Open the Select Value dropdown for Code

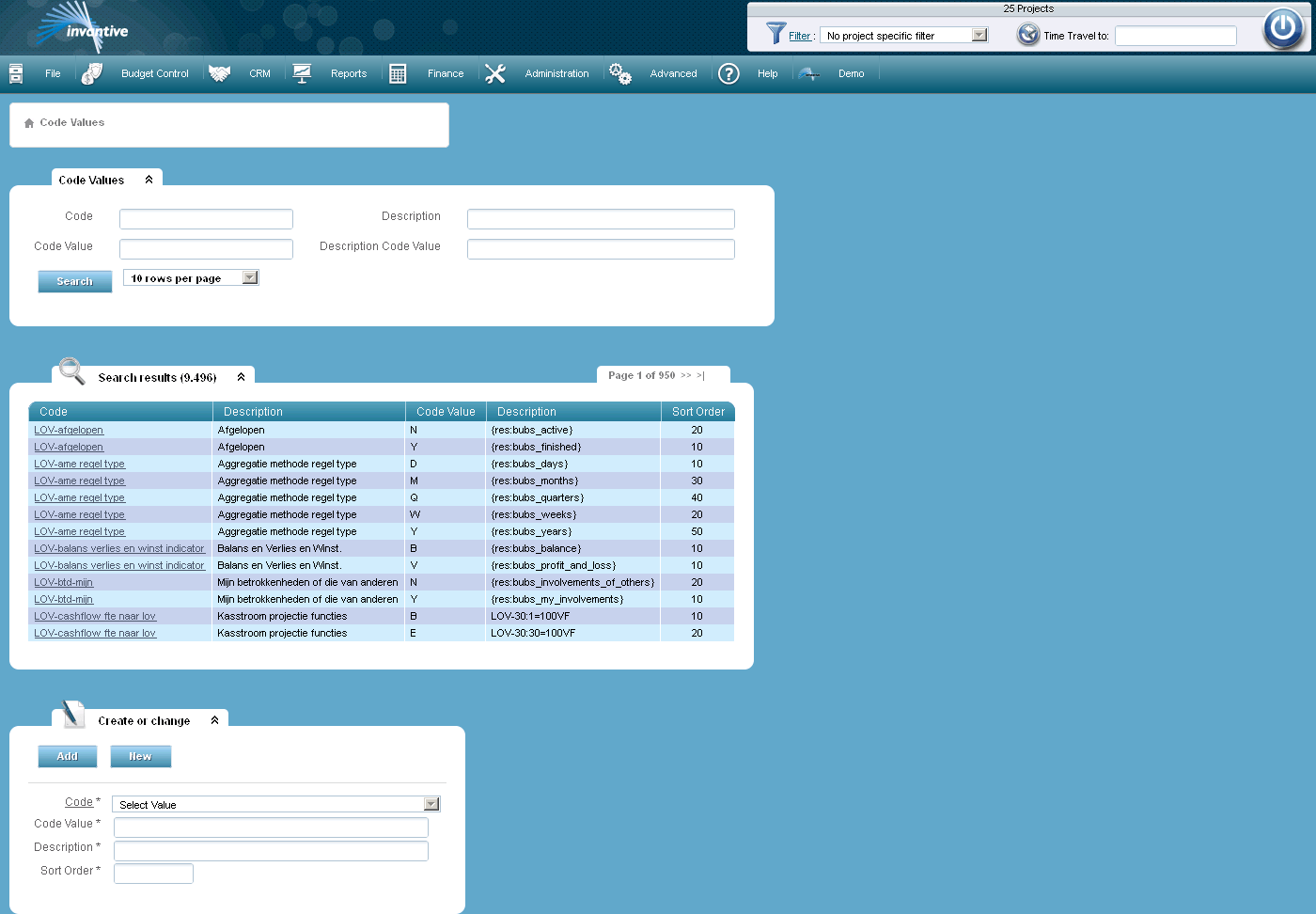431,804
